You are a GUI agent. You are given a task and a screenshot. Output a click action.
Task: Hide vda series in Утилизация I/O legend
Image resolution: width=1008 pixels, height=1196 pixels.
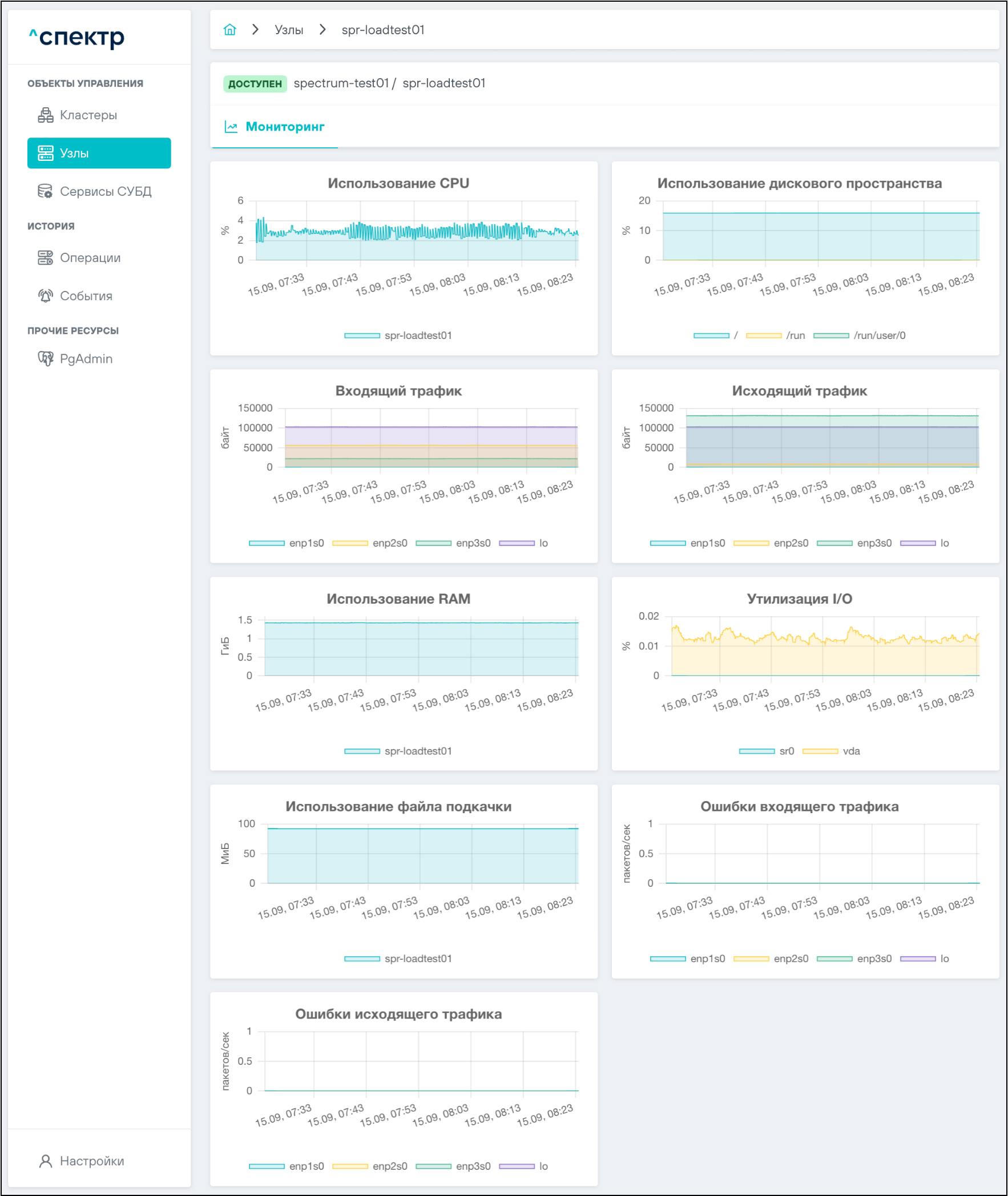831,751
